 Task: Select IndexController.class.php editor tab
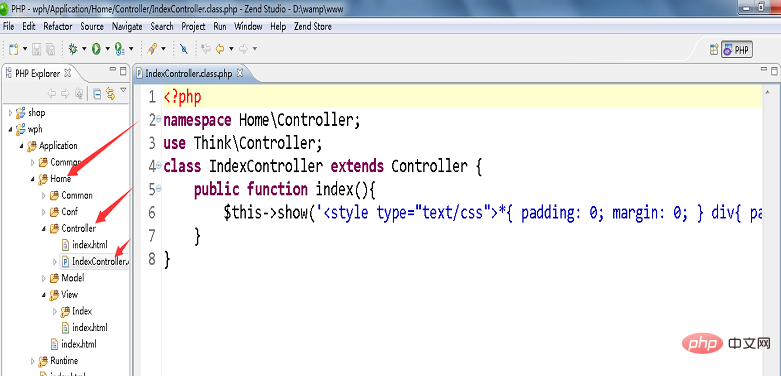click(x=189, y=74)
